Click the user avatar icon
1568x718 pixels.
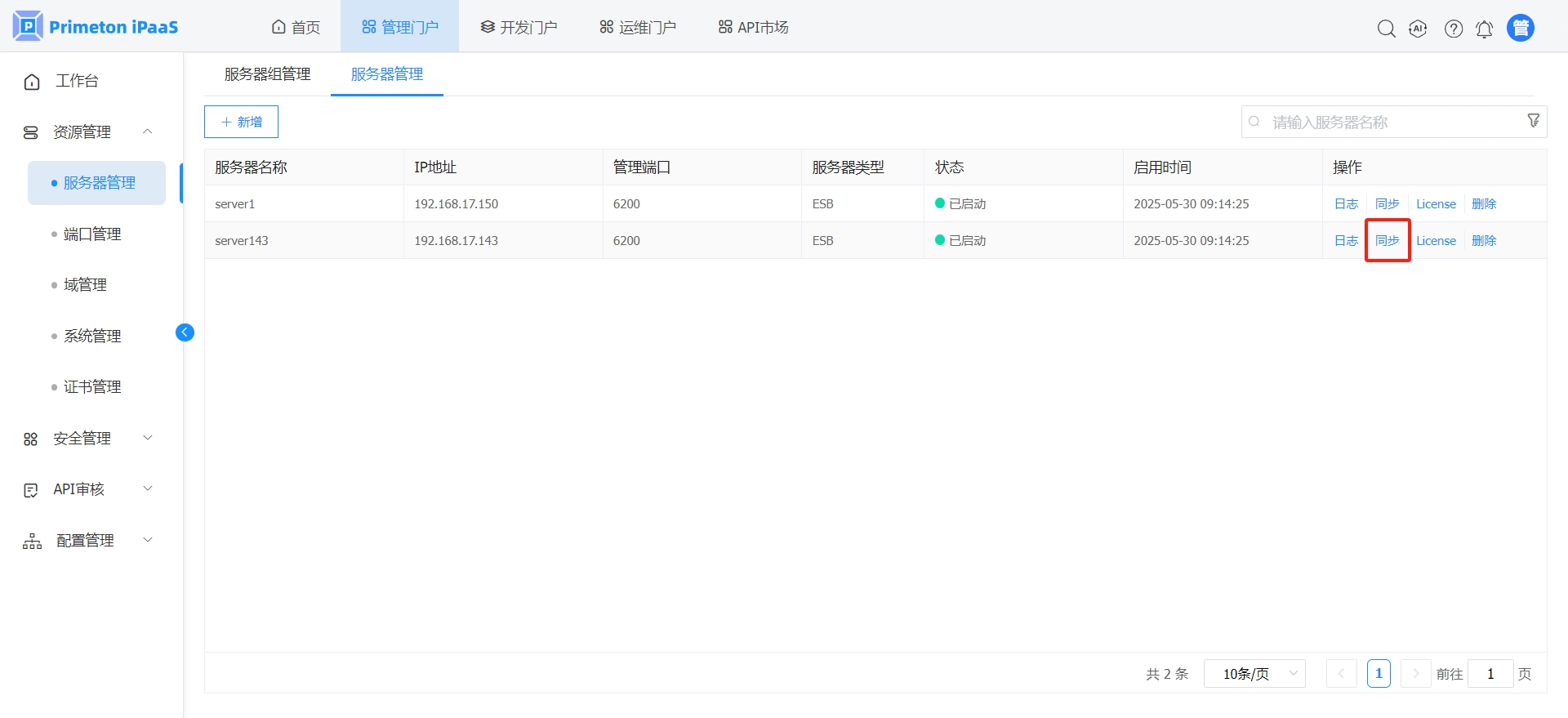[1521, 28]
